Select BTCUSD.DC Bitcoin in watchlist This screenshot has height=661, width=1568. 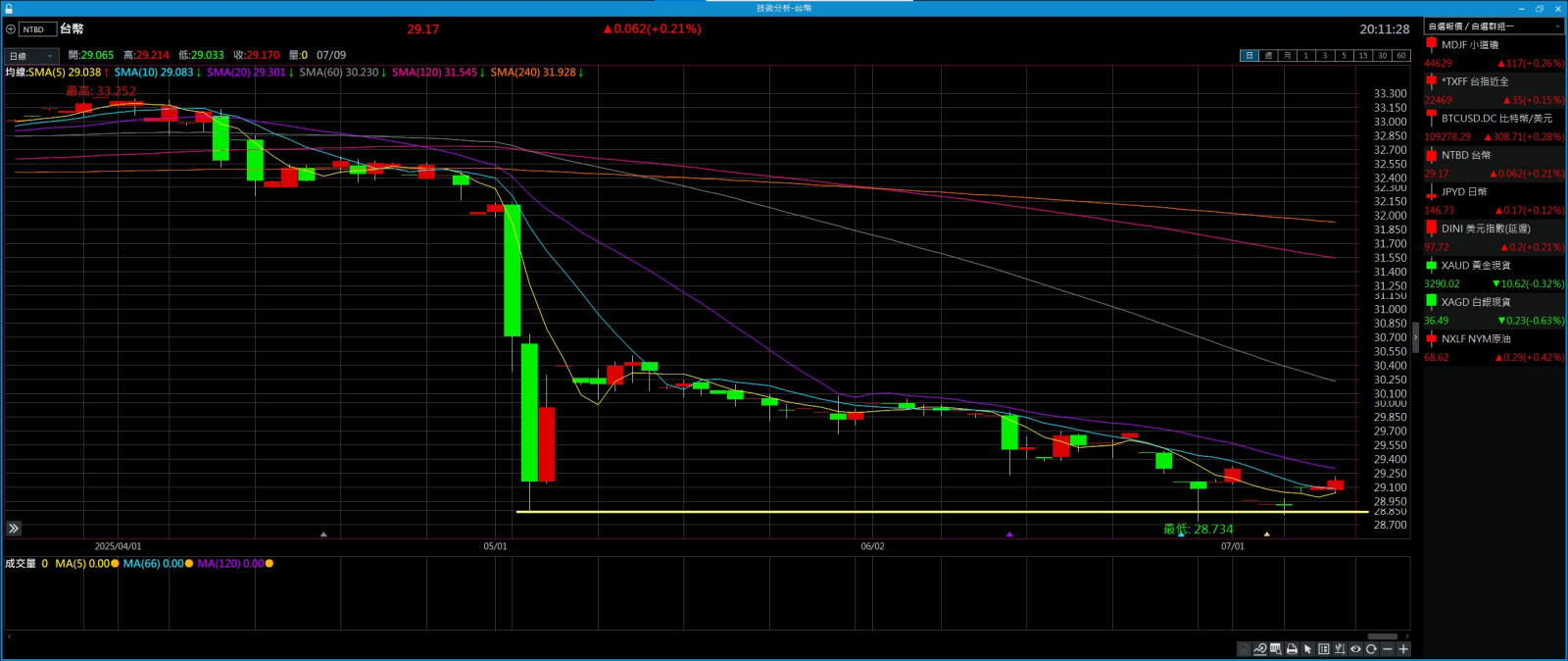(1494, 119)
